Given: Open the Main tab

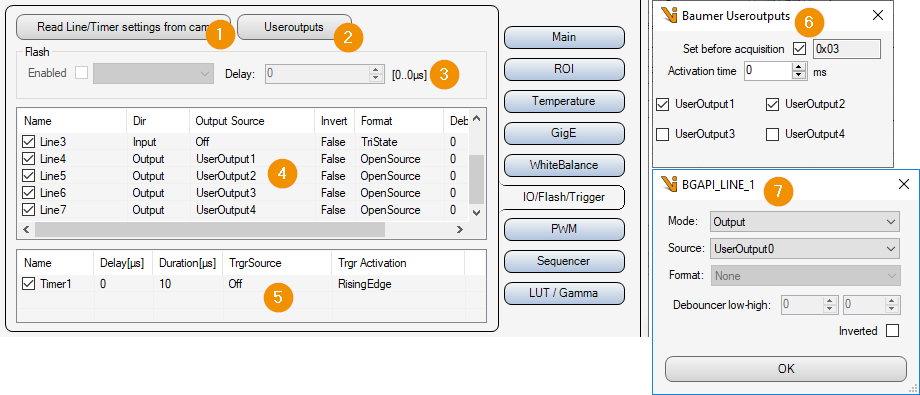Looking at the screenshot, I should point(564,37).
